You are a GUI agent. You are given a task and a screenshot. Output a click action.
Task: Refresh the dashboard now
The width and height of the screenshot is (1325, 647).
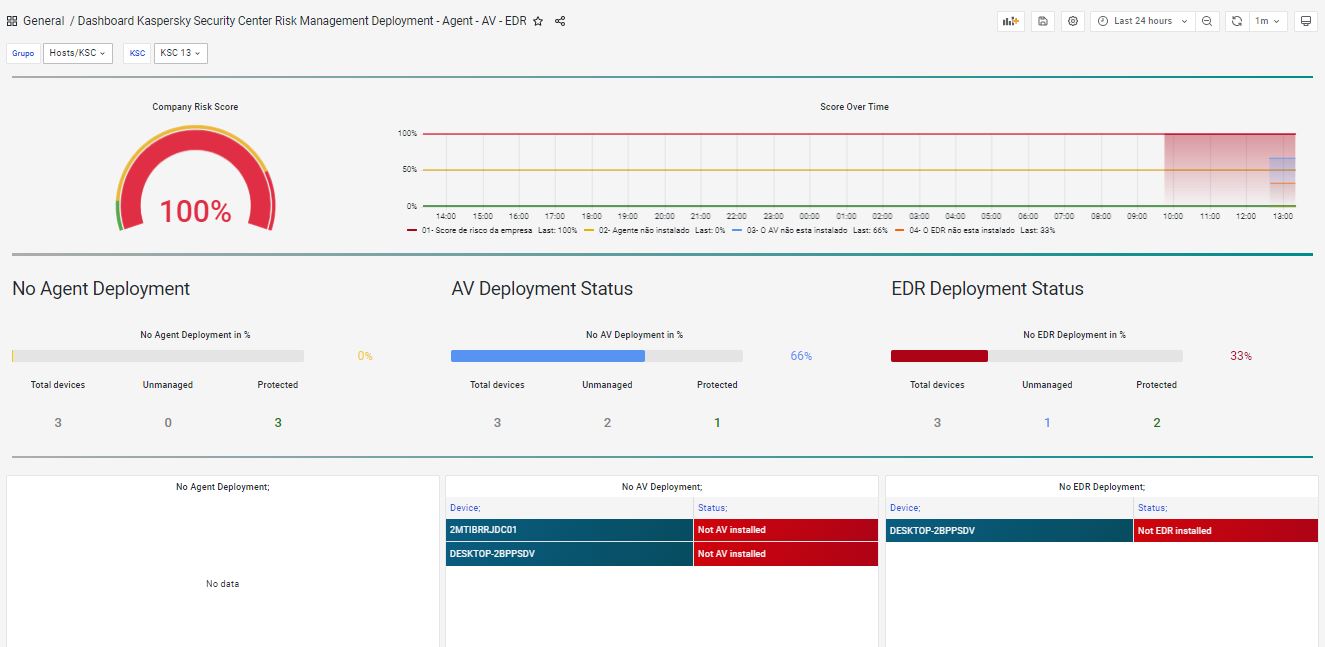click(1237, 21)
